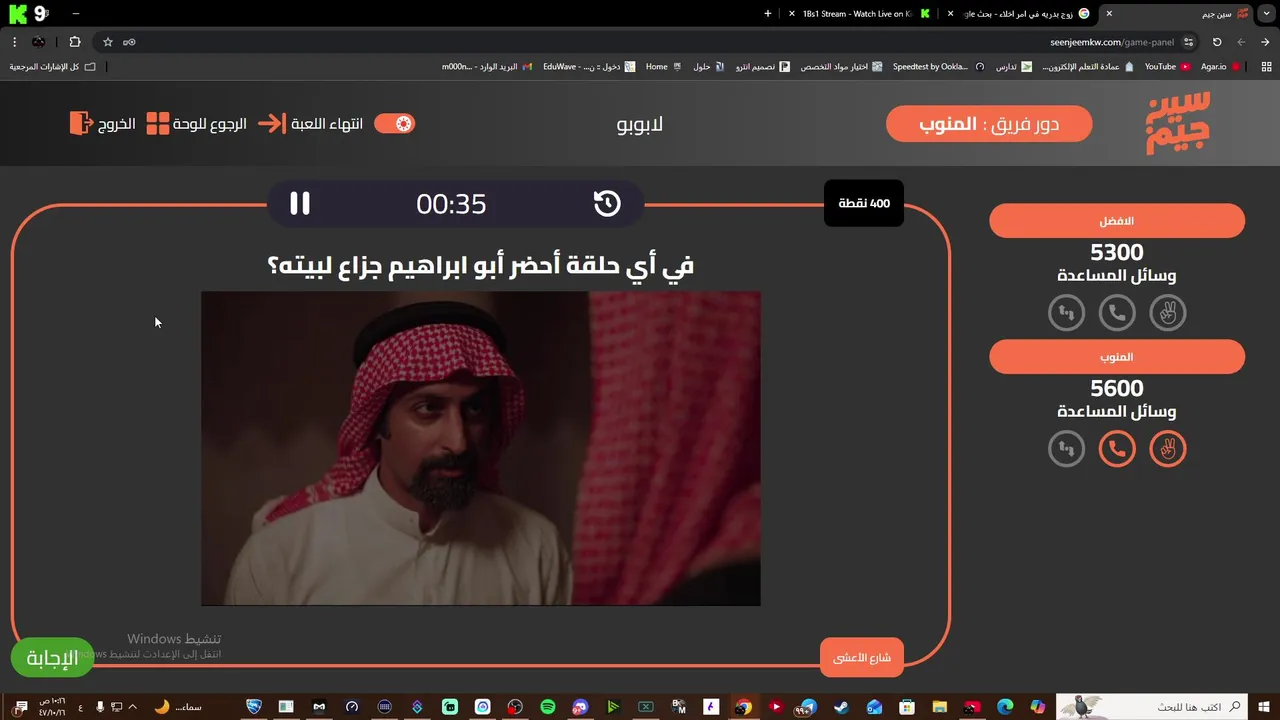Show hidden system tray icons
1280x720 pixels.
click(x=132, y=707)
